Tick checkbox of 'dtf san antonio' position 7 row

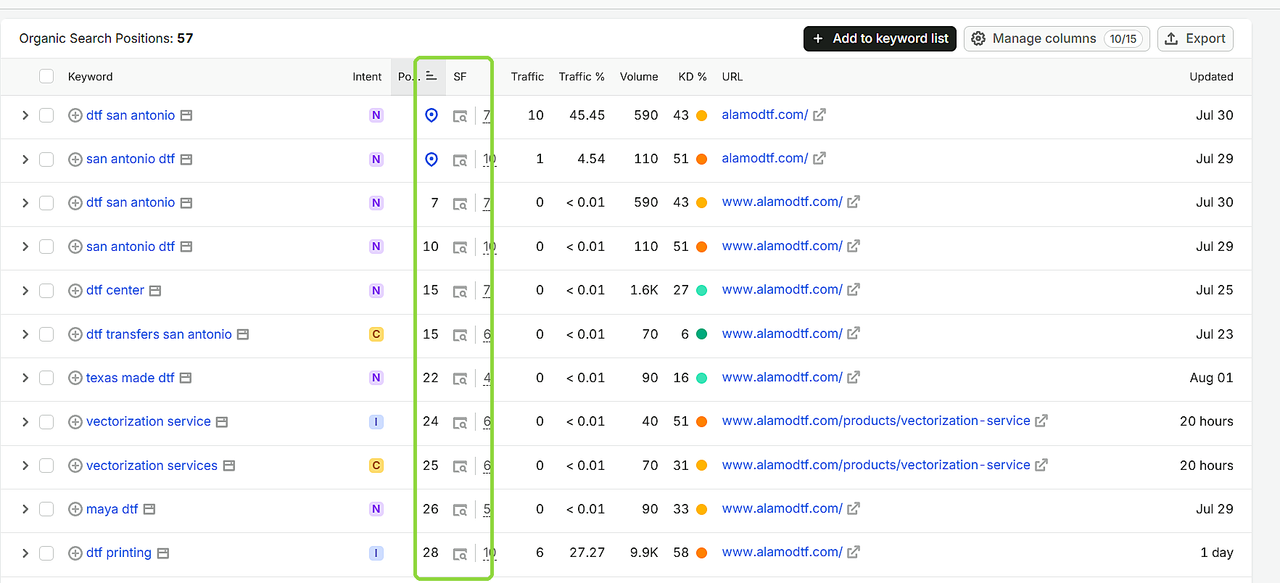click(46, 203)
